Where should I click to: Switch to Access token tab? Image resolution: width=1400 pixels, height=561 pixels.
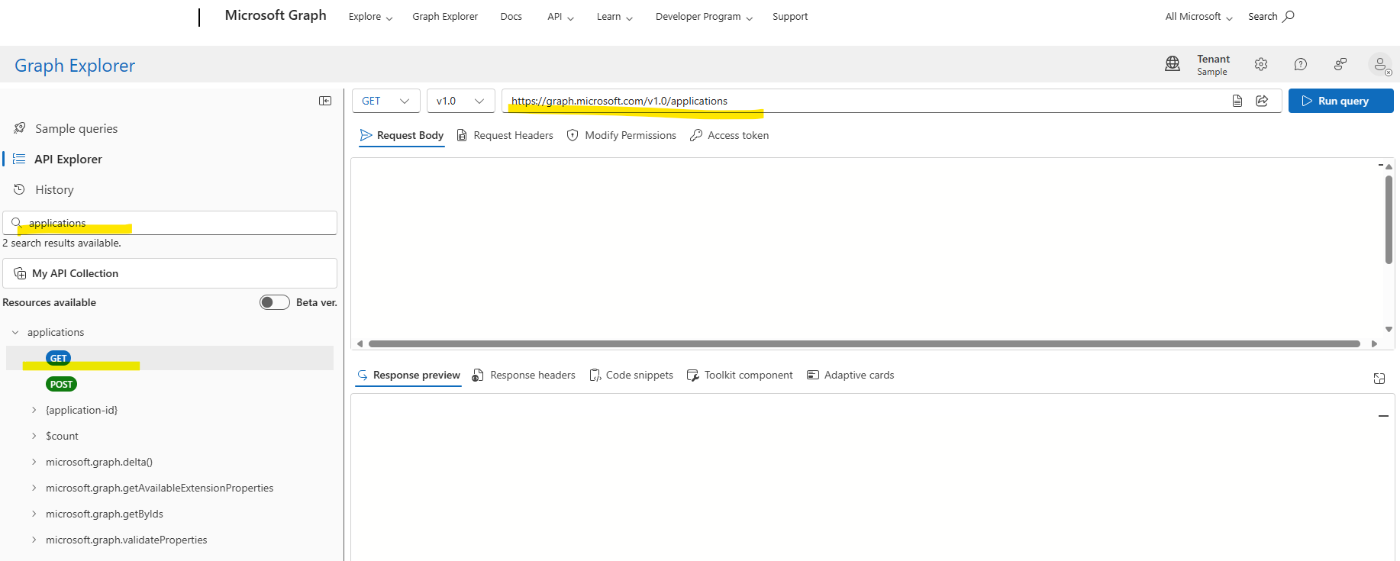pos(729,135)
